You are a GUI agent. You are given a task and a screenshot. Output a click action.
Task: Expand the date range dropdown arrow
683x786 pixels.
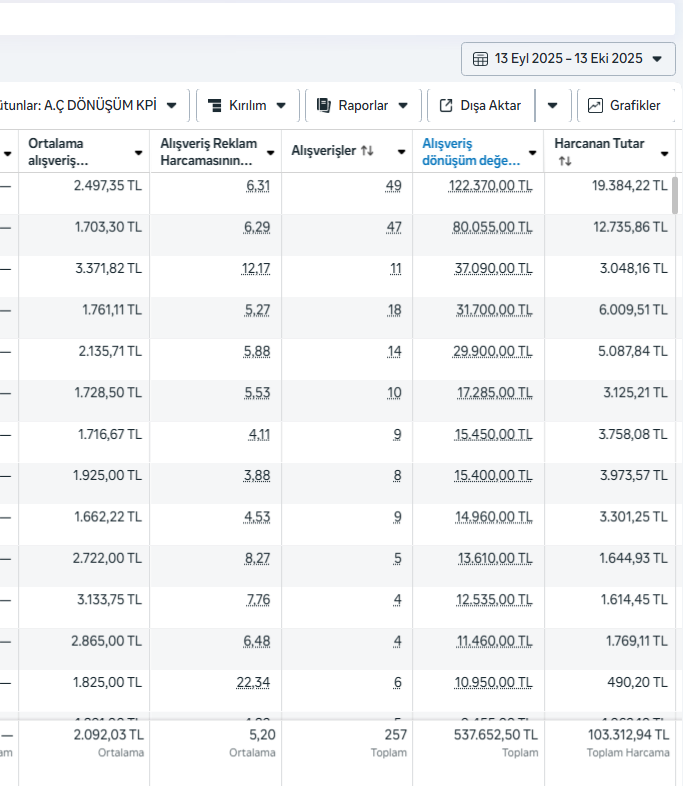click(x=657, y=59)
